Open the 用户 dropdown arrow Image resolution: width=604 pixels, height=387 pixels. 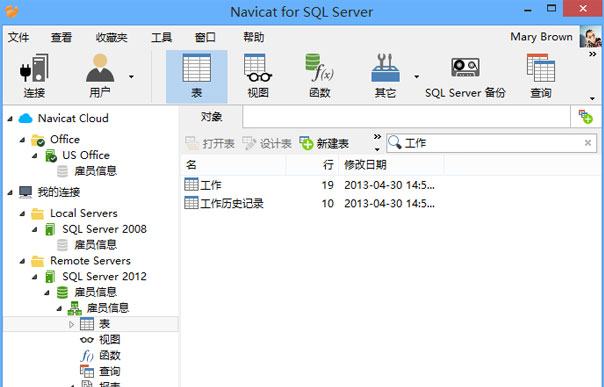[131, 77]
